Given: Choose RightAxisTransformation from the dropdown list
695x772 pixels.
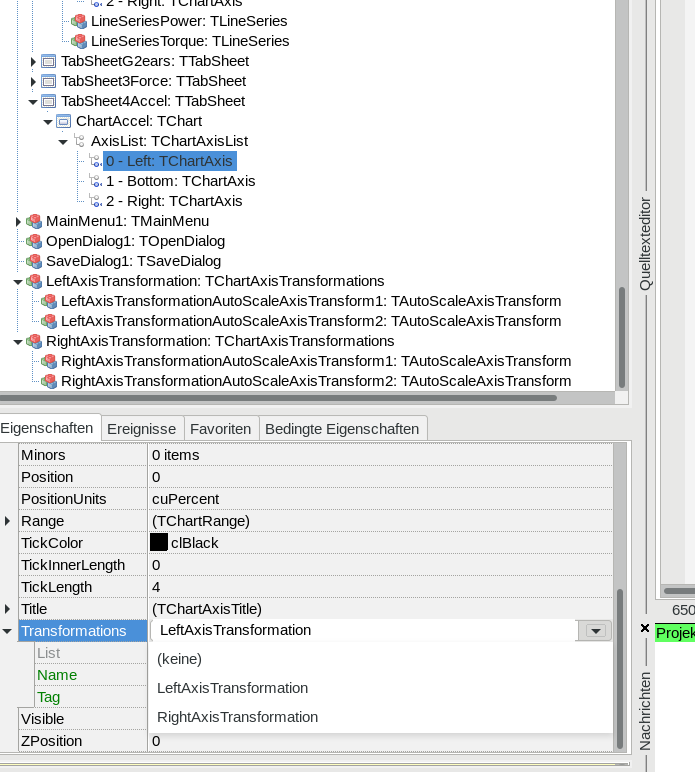Looking at the screenshot, I should (238, 717).
